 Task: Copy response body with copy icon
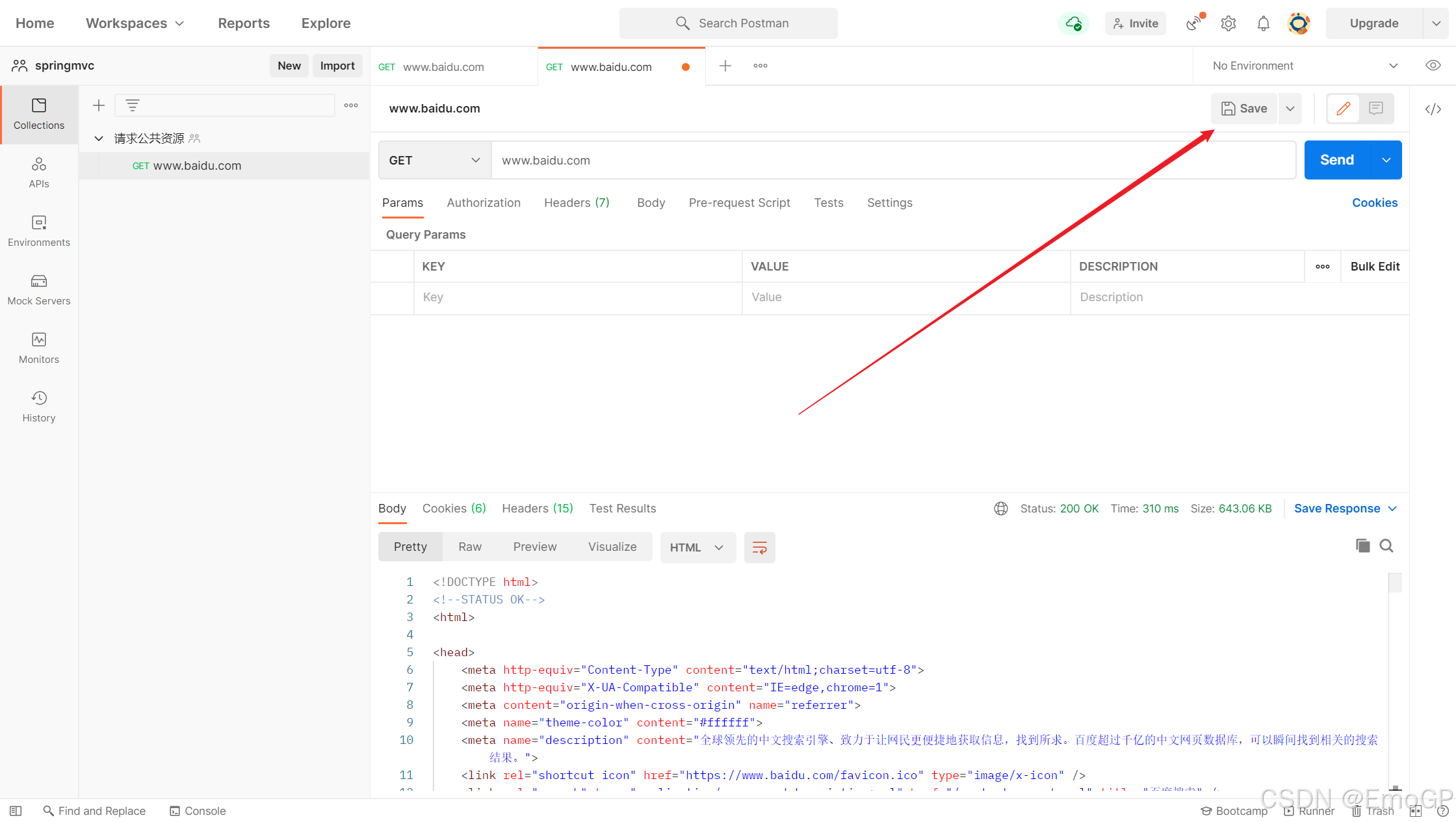tap(1362, 546)
